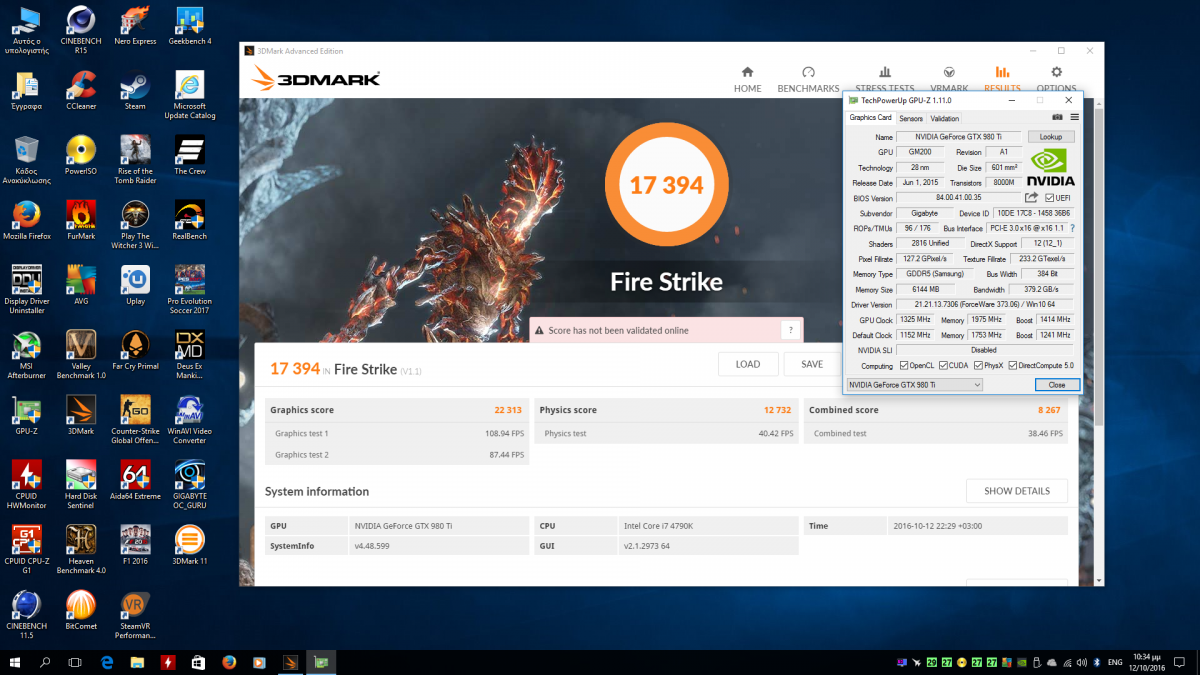1200x675 pixels.
Task: Click the LOAD button in 3DMark
Action: coord(748,364)
